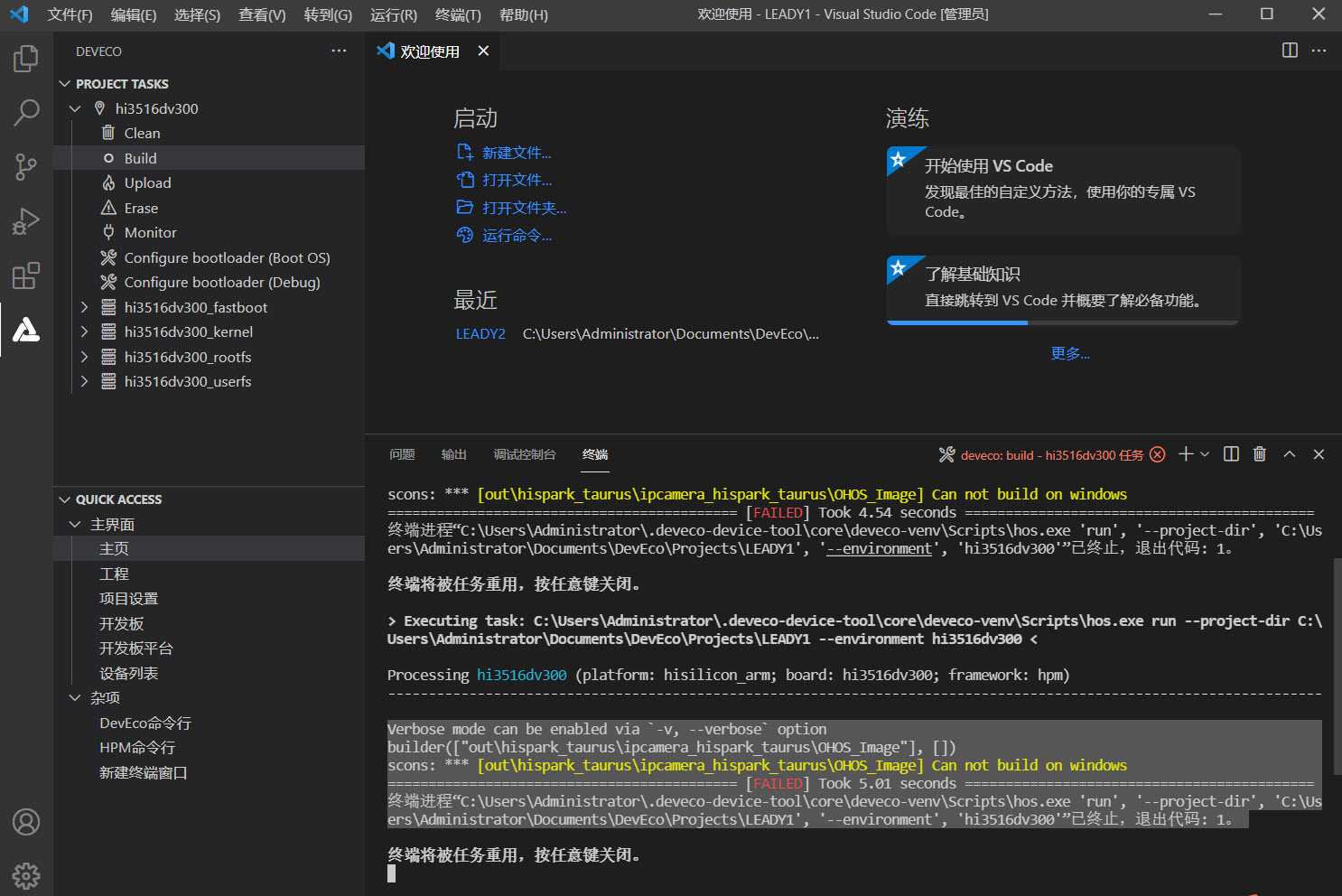The image size is (1342, 896).
Task: Click the new terminal plus icon
Action: [x=1186, y=454]
